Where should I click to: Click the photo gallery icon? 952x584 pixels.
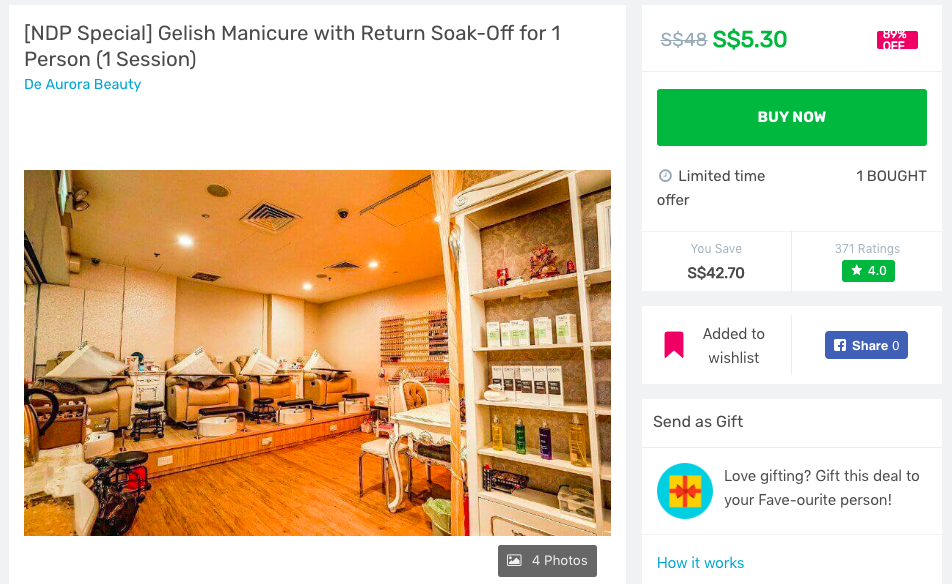pyautogui.click(x=514, y=561)
